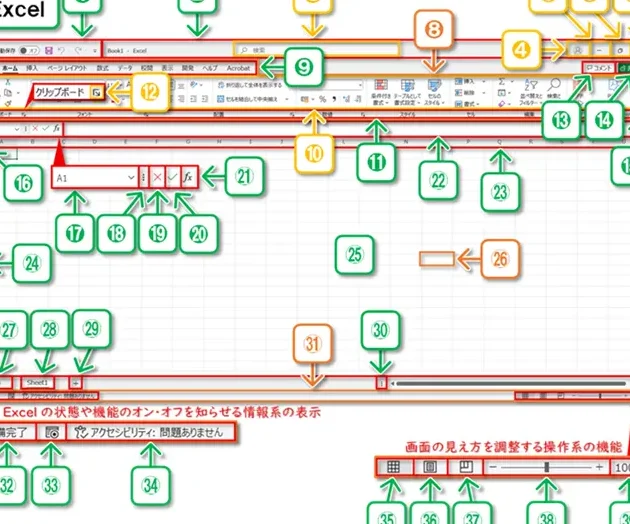This screenshot has height=524, width=630.
Task: Expand the merge and center dropdown arrow
Action: pyautogui.click(x=287, y=99)
